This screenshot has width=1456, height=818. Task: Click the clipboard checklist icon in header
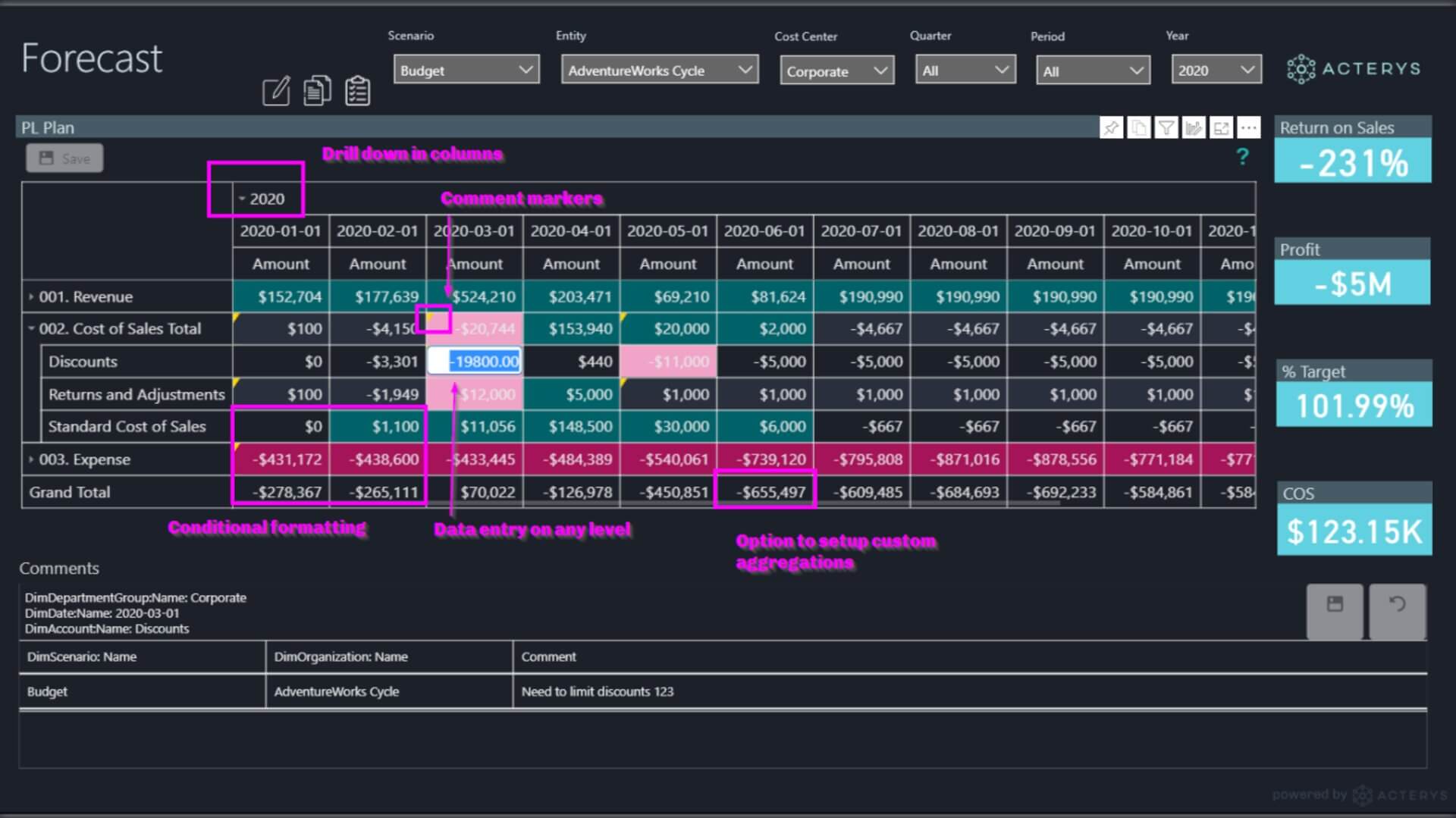click(357, 91)
